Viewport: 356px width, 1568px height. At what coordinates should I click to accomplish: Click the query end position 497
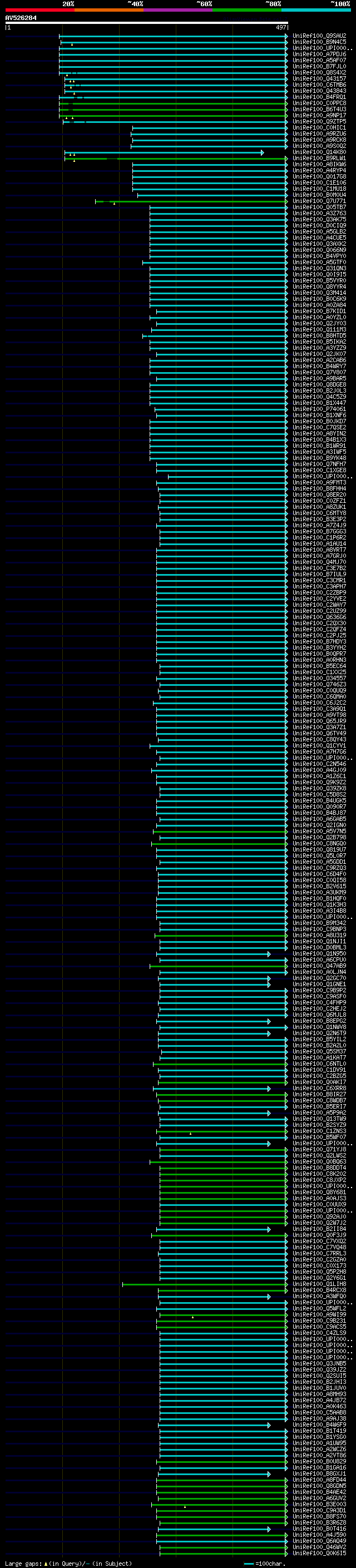(280, 27)
